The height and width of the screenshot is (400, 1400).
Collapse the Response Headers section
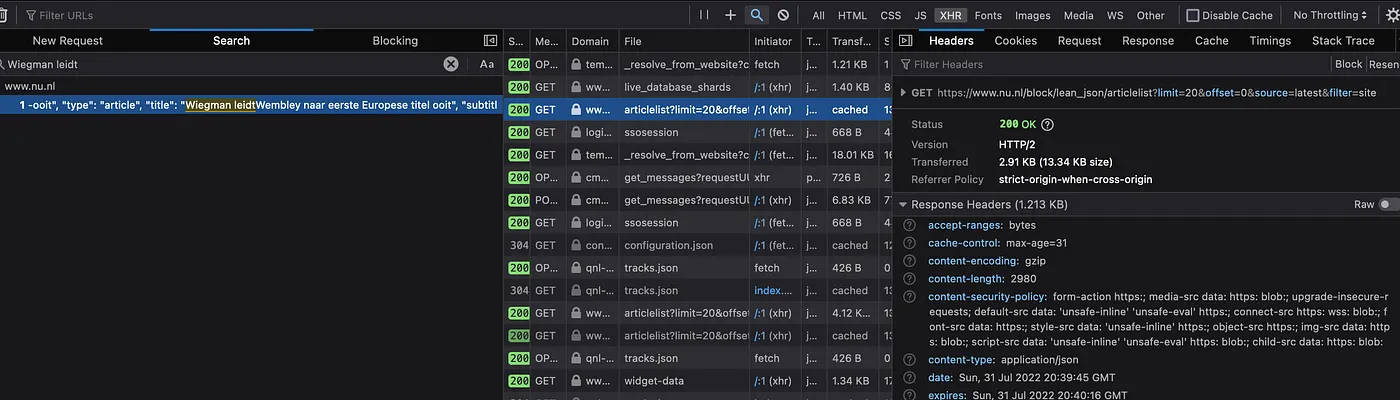[x=903, y=205]
